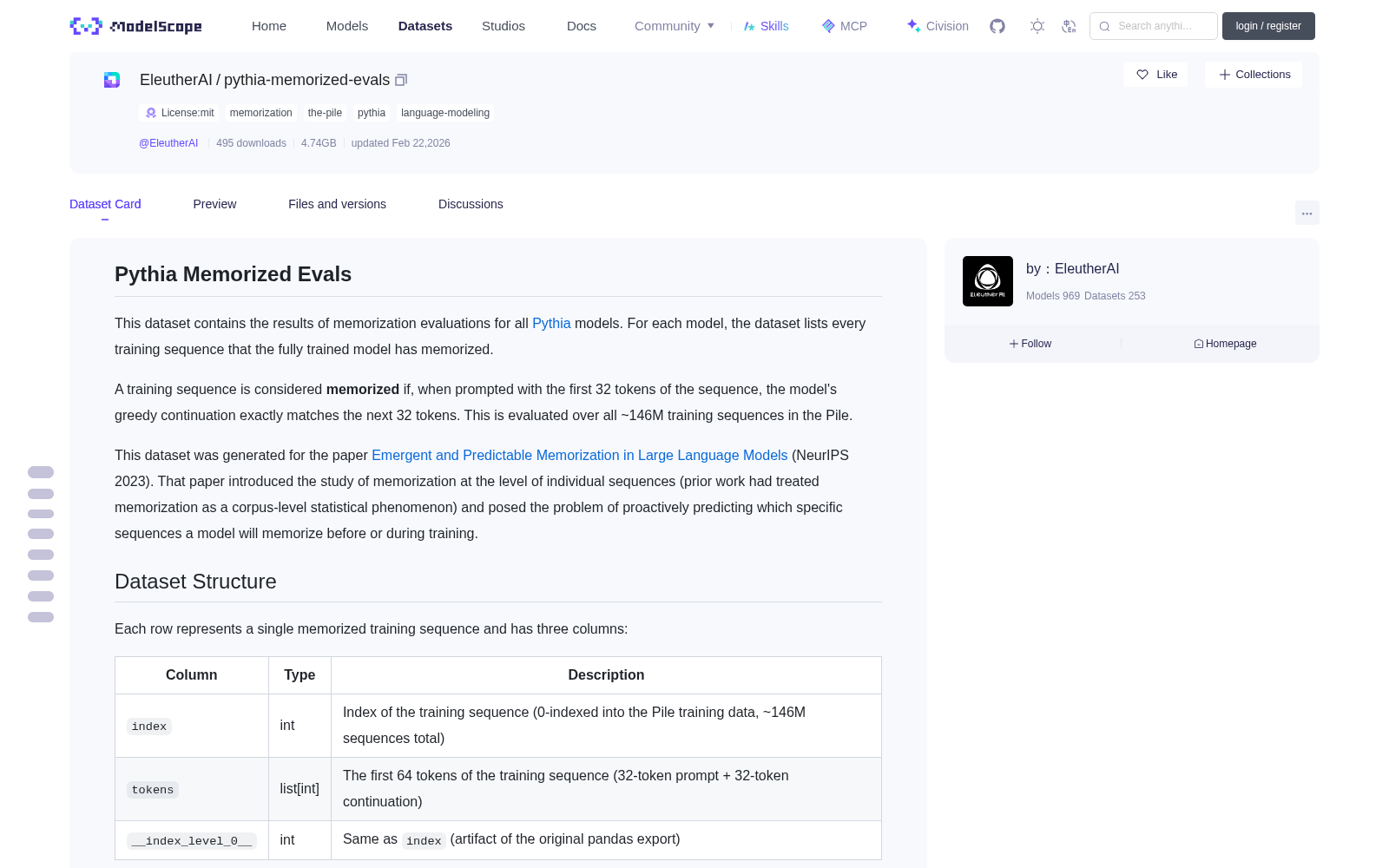Click 'Models 969' count text
Image resolution: width=1389 pixels, height=868 pixels.
1053,296
